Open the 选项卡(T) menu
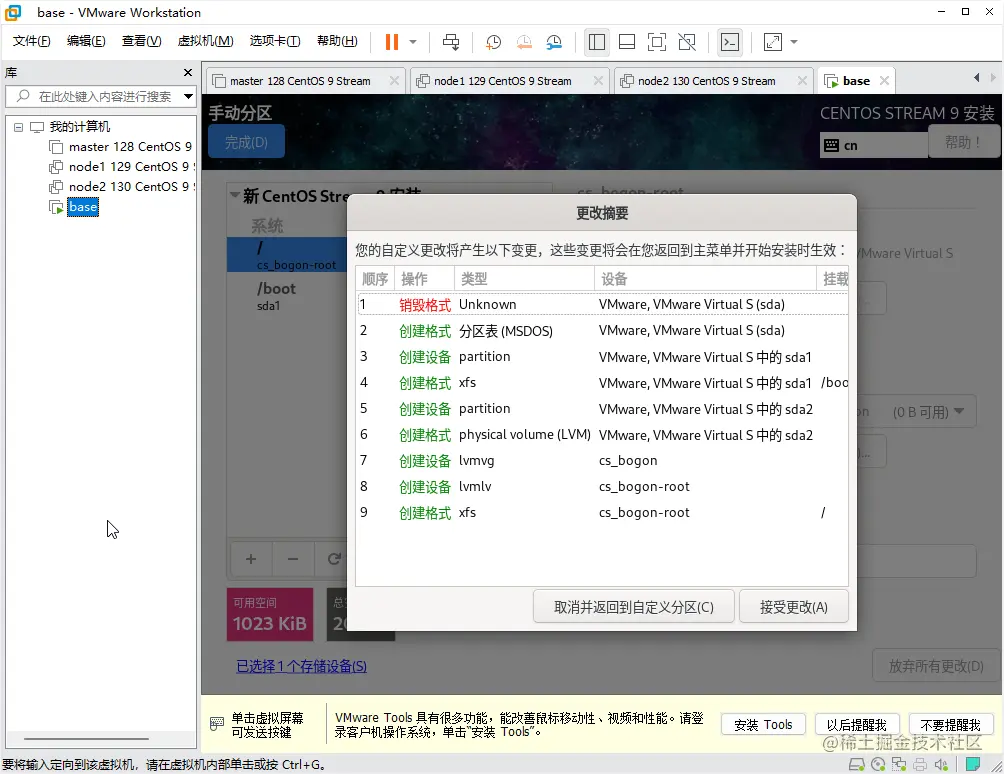1004x774 pixels. pyautogui.click(x=275, y=41)
